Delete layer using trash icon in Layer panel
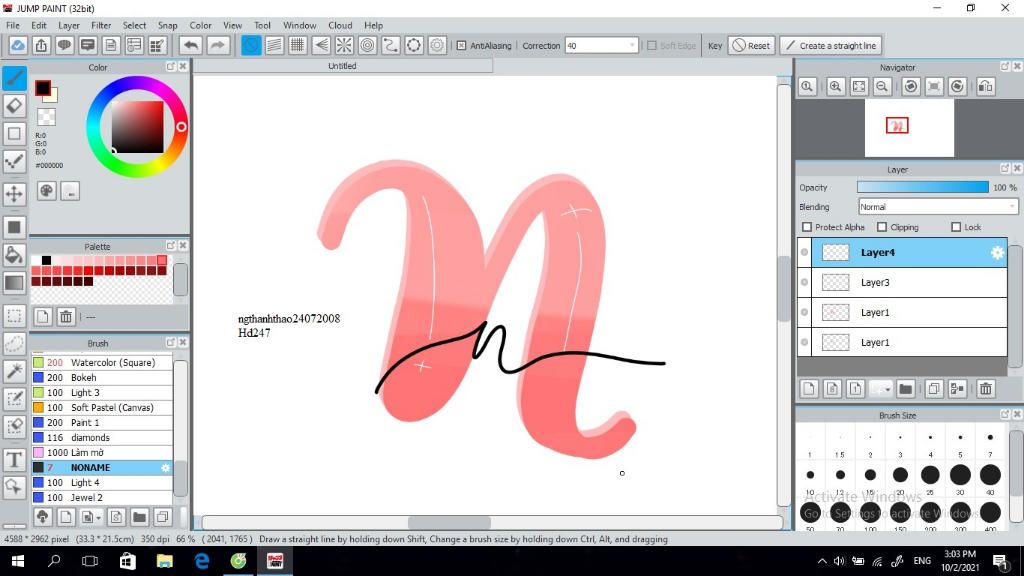Image resolution: width=1024 pixels, height=576 pixels. 985,389
